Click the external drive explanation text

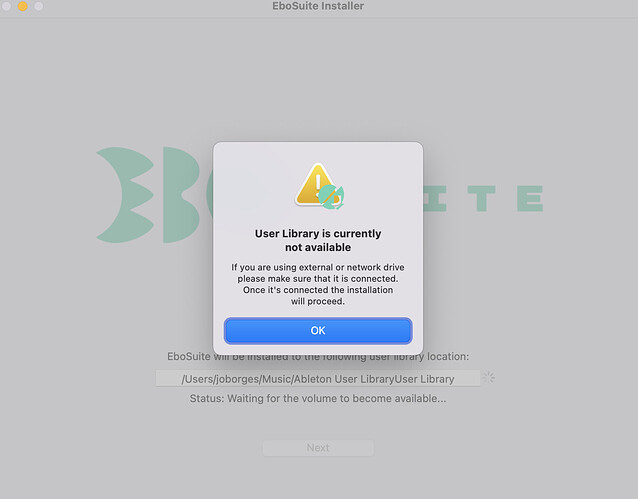tap(318, 284)
